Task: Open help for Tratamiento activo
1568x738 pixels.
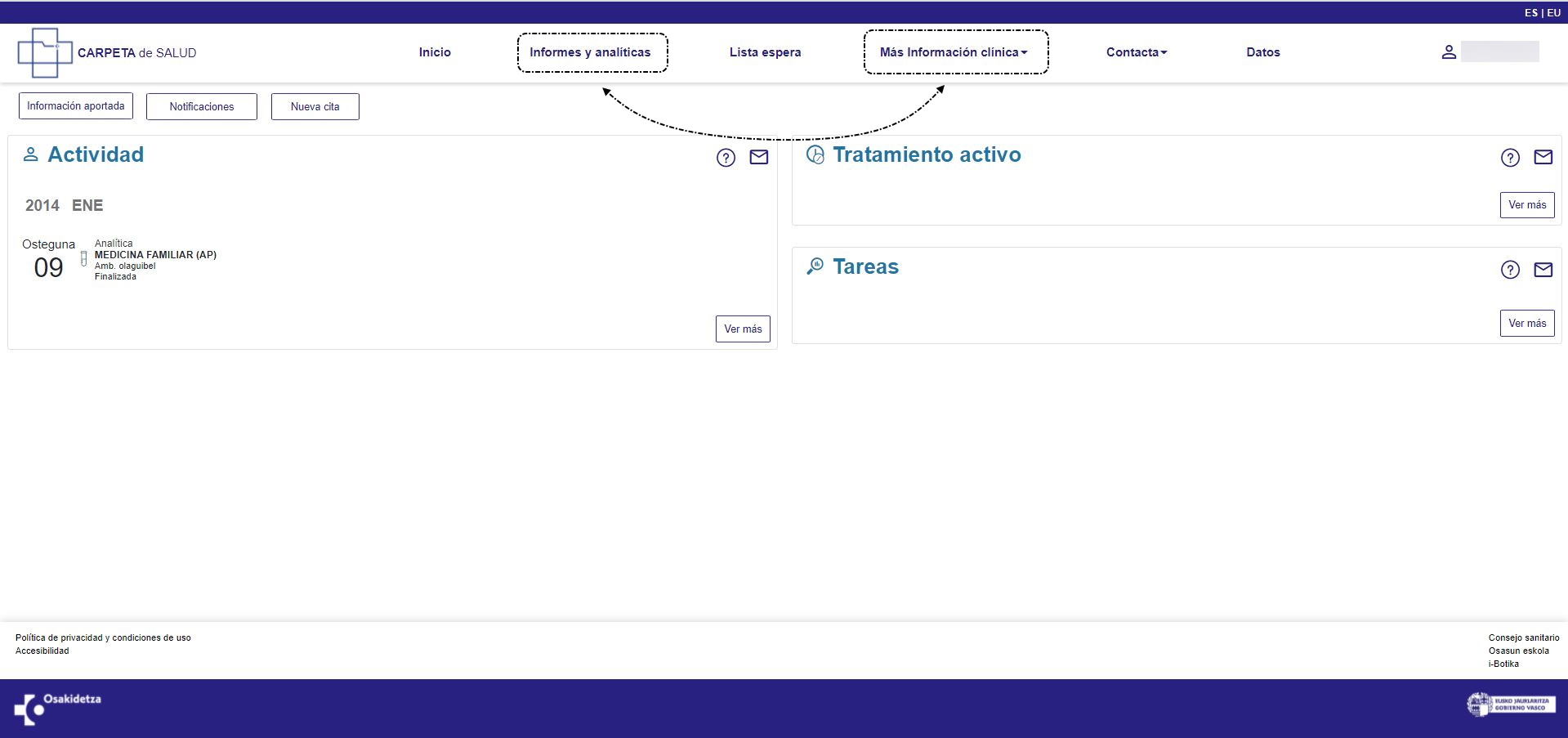Action: (1510, 158)
